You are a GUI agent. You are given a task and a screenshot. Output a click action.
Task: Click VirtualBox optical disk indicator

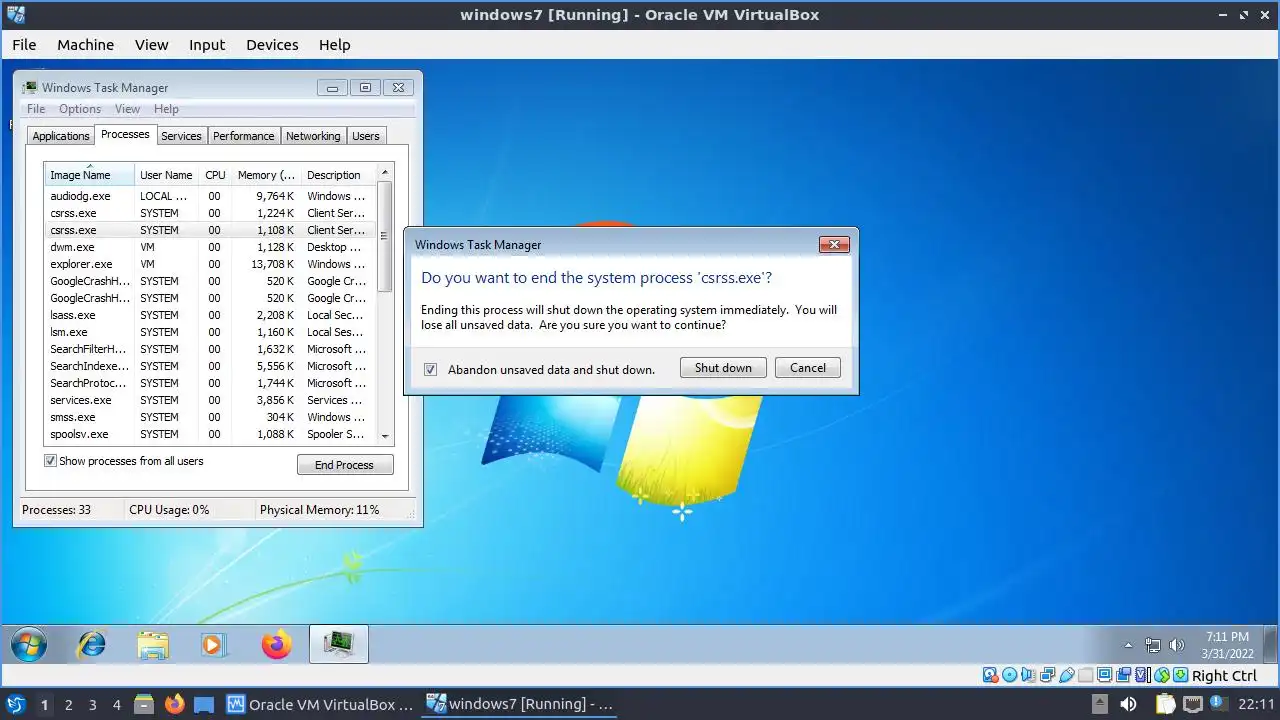click(x=1009, y=676)
